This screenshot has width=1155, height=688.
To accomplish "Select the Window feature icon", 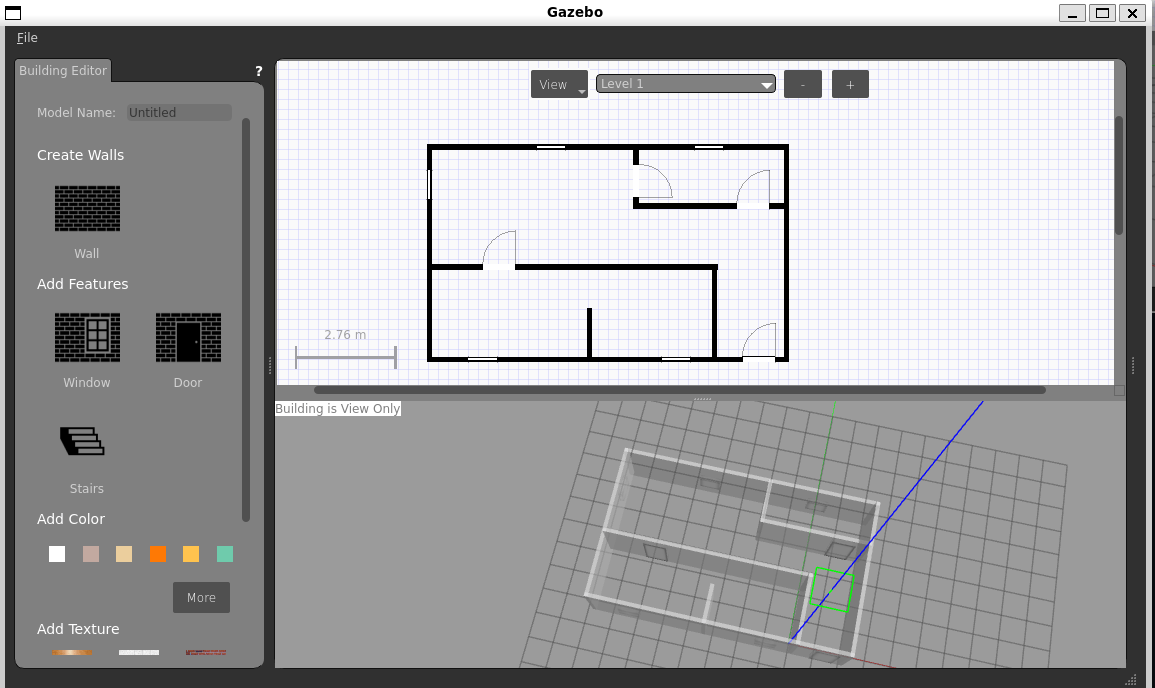I will 87,337.
